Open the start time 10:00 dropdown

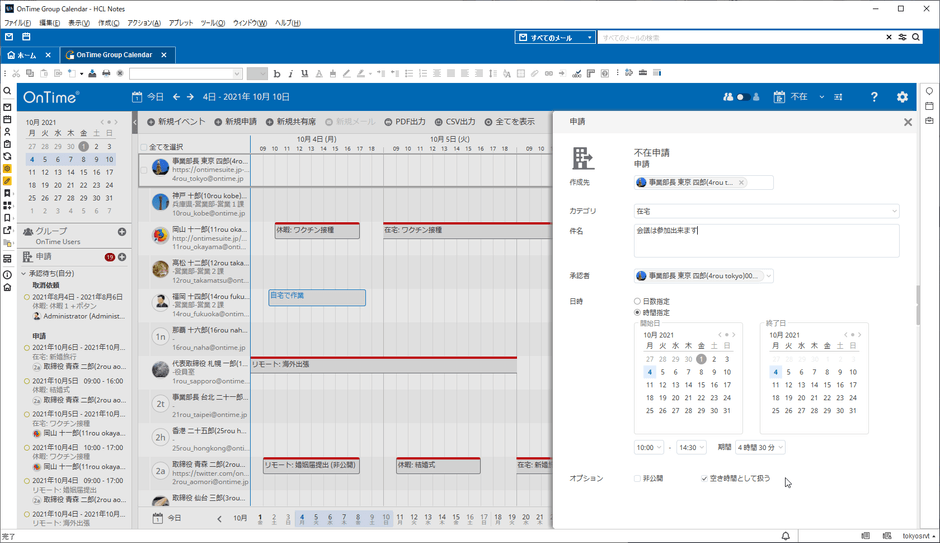pyautogui.click(x=649, y=448)
